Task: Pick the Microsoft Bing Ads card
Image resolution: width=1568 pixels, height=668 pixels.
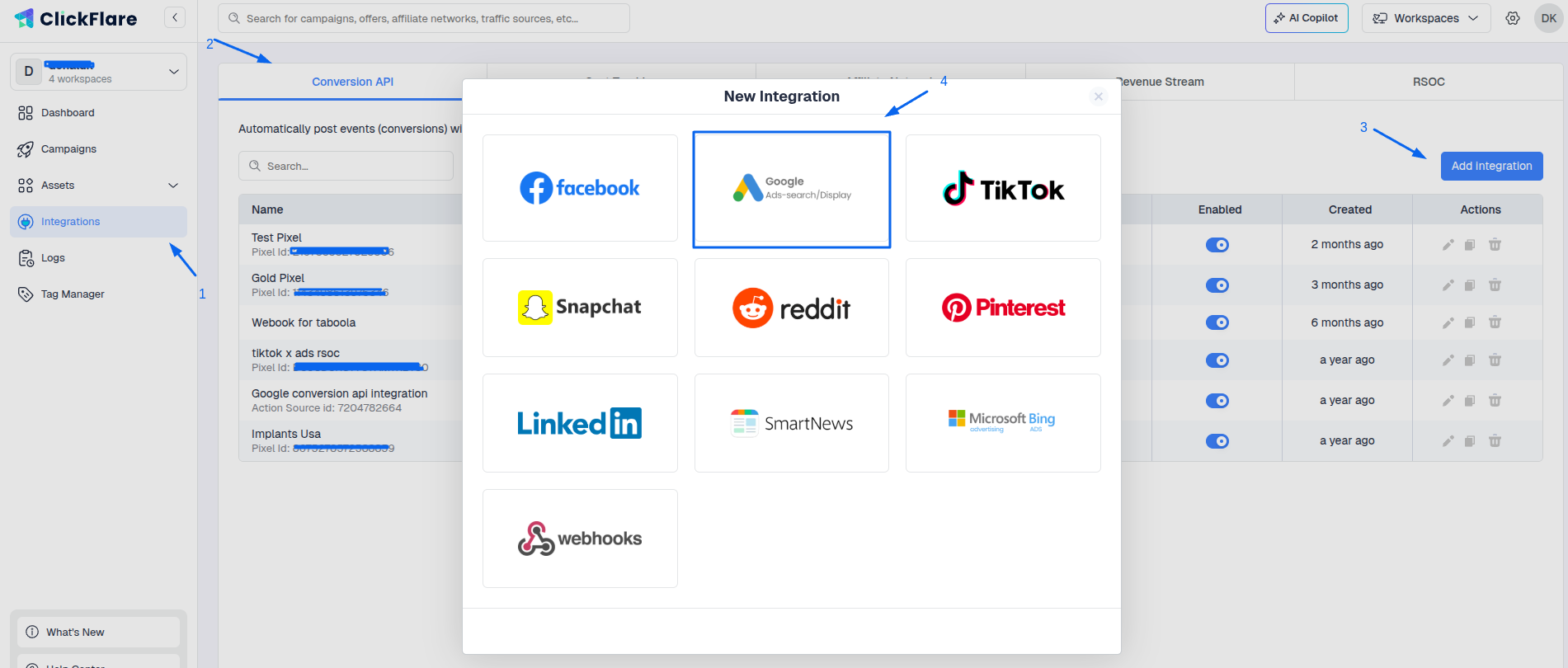Action: (x=1003, y=423)
